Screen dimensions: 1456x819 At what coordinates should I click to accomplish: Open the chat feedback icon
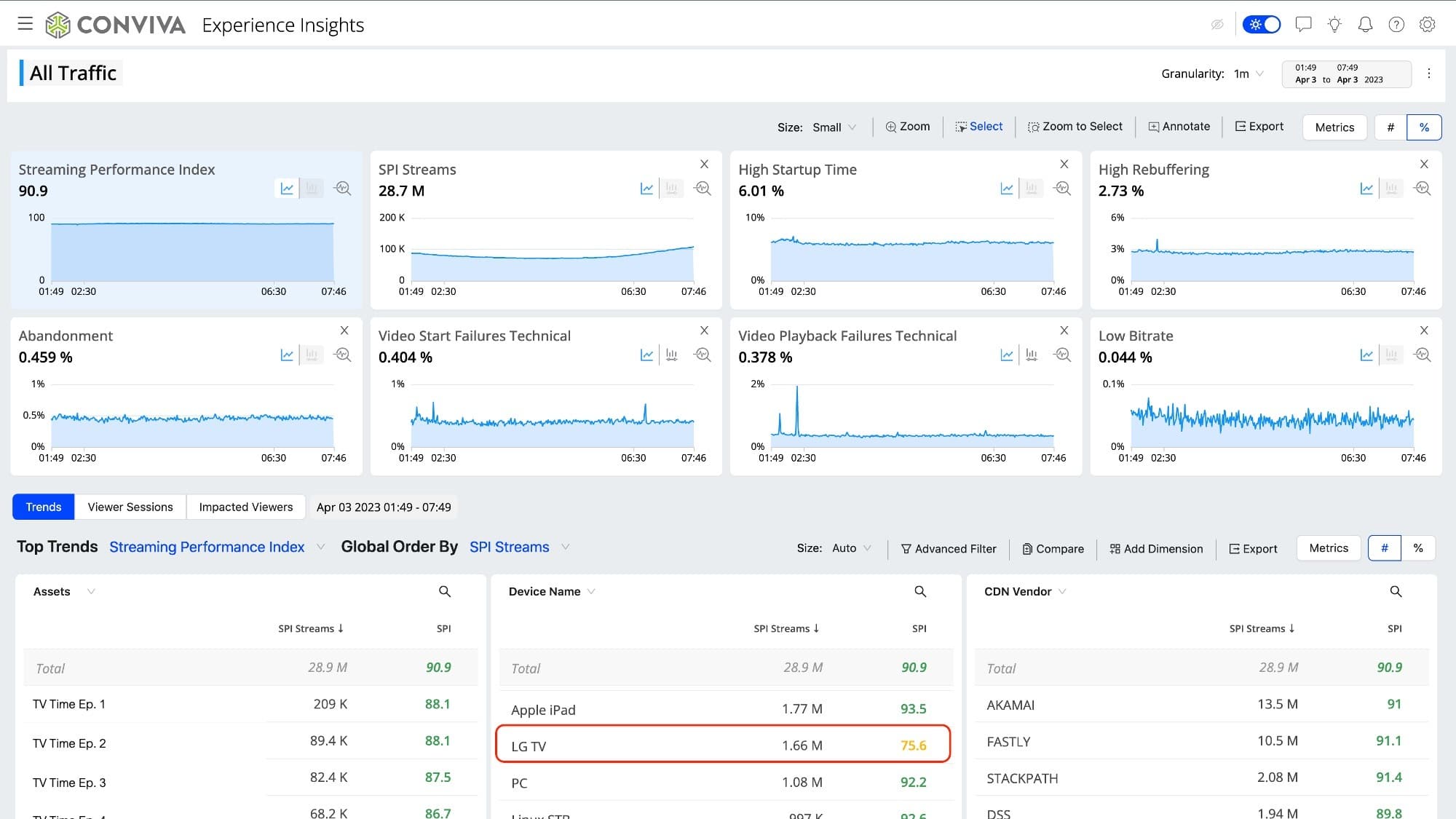pos(1303,25)
